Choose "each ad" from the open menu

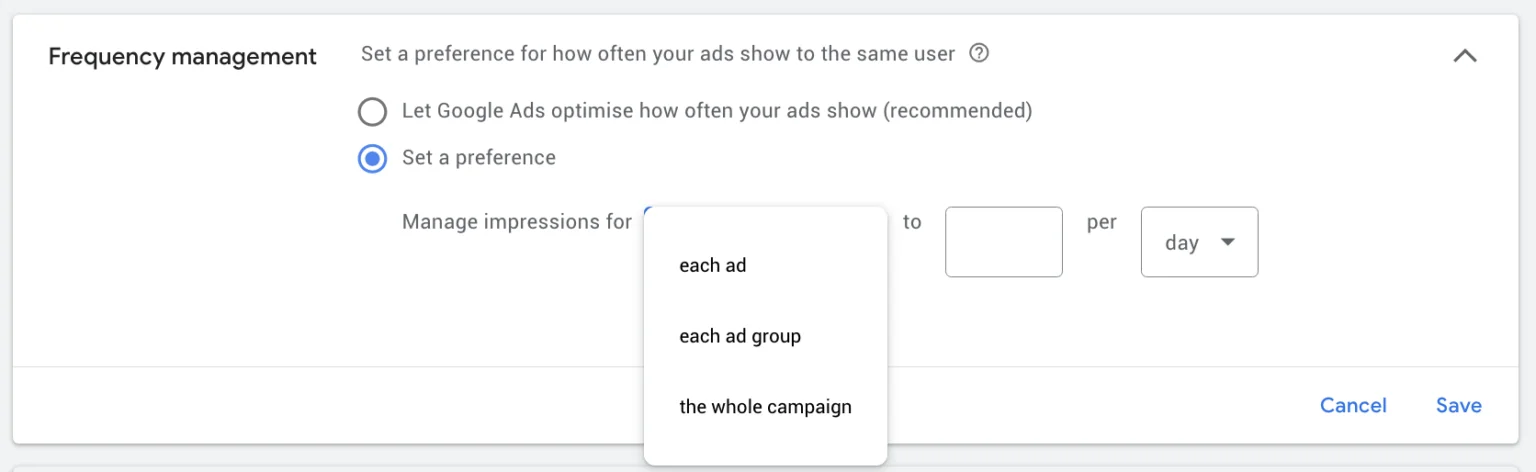[x=713, y=265]
